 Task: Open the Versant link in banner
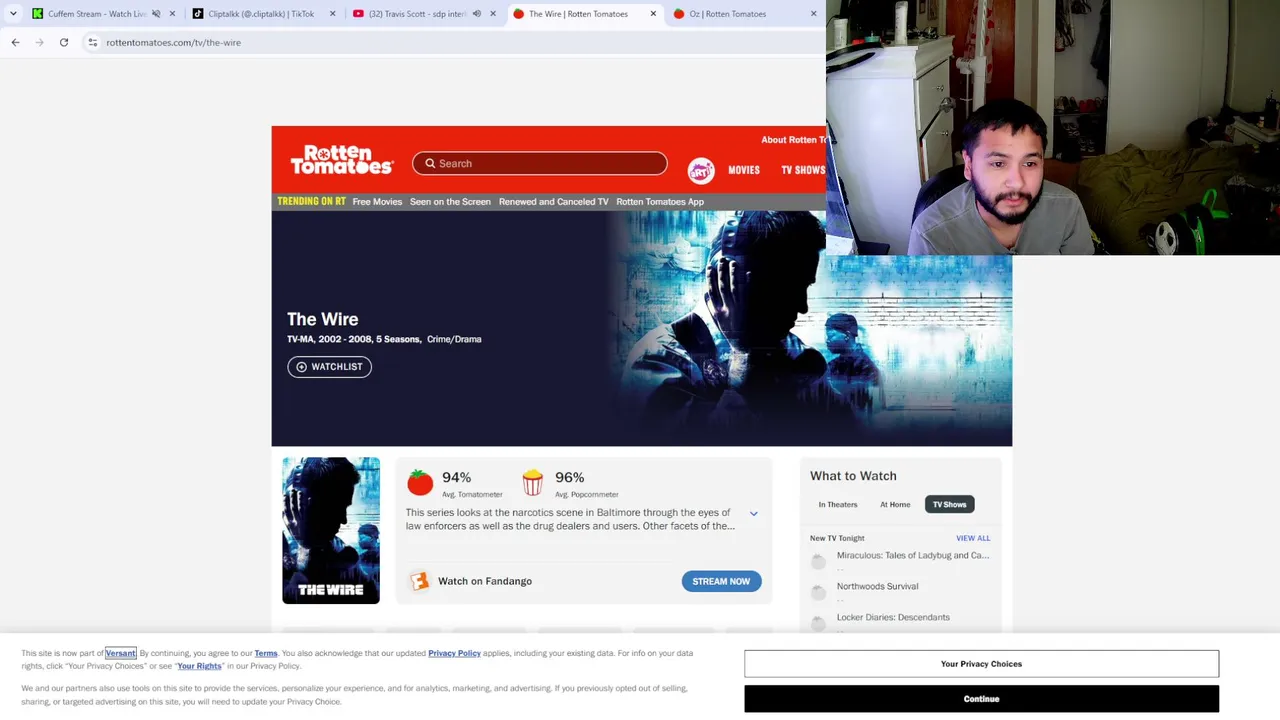[x=120, y=654]
